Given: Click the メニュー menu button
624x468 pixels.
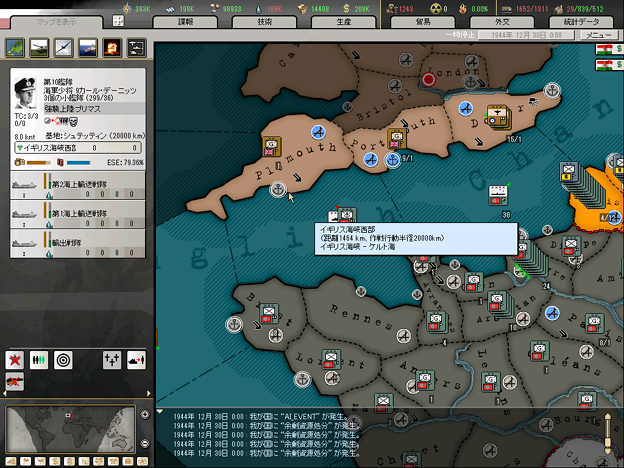Looking at the screenshot, I should 599,35.
